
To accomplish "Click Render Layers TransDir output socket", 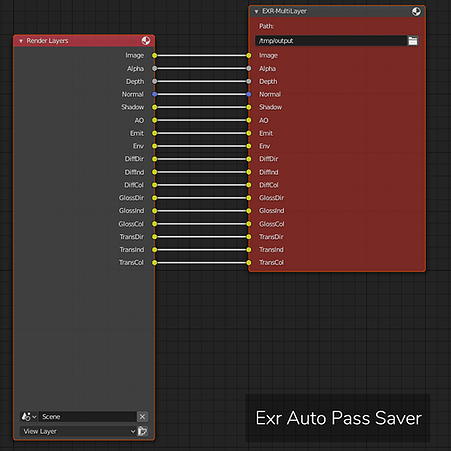I will coord(154,237).
